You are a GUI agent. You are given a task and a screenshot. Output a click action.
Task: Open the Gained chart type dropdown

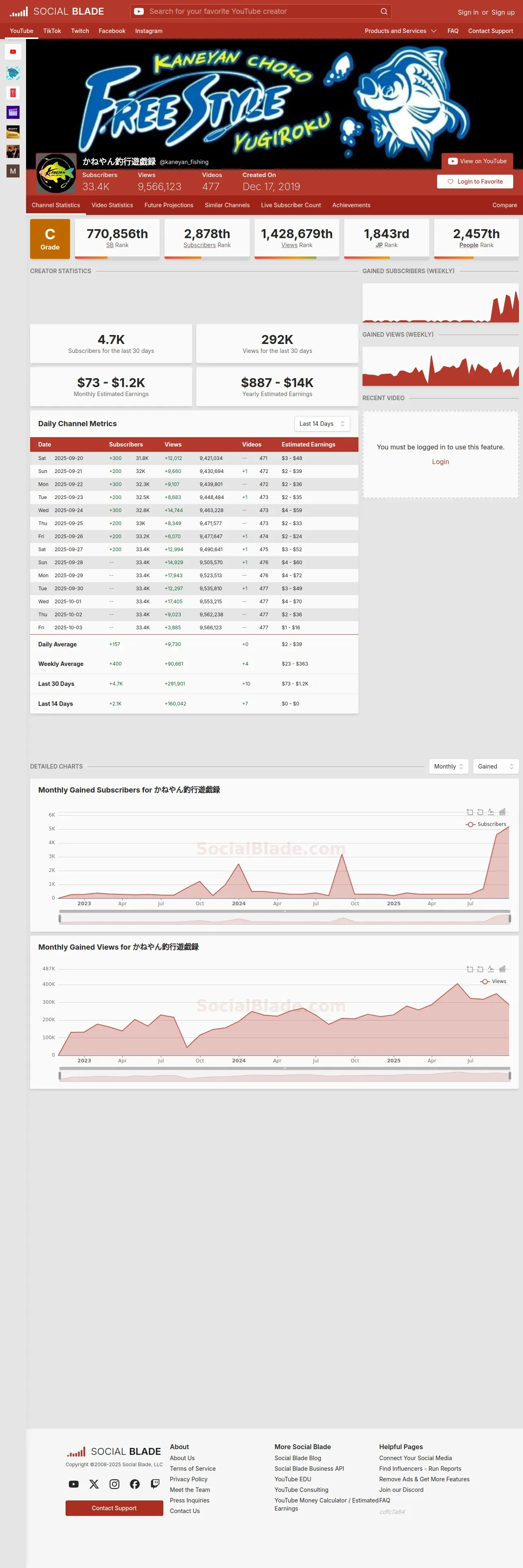[496, 766]
